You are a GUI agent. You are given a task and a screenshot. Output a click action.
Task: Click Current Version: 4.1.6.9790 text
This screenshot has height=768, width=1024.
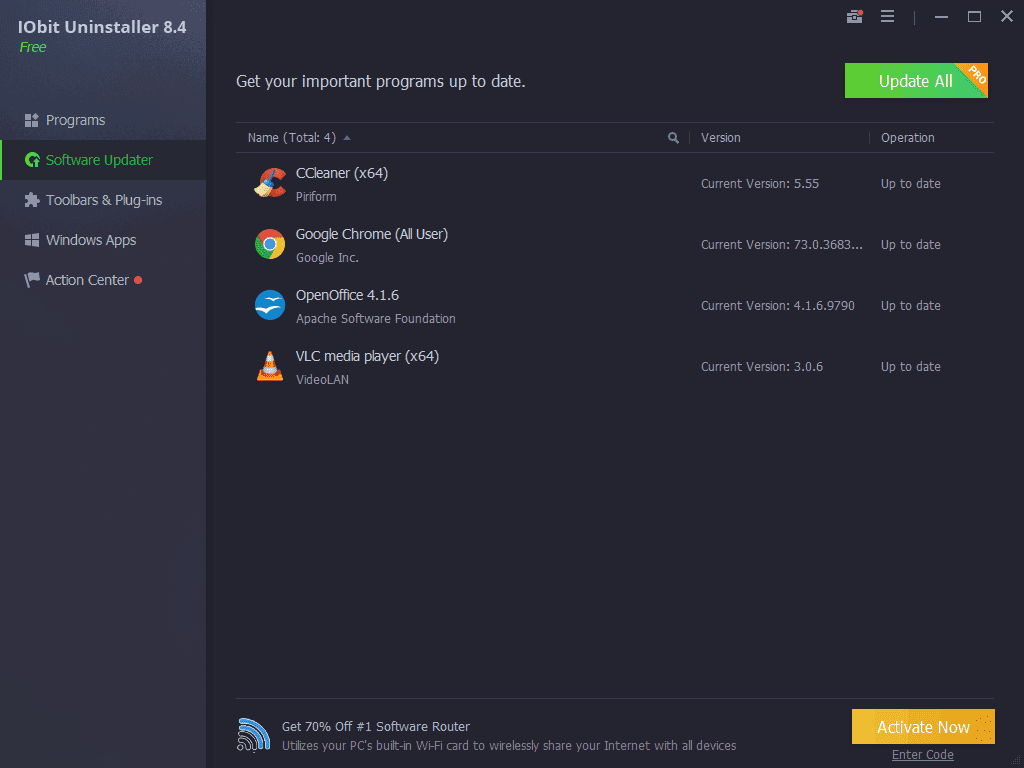pos(777,306)
